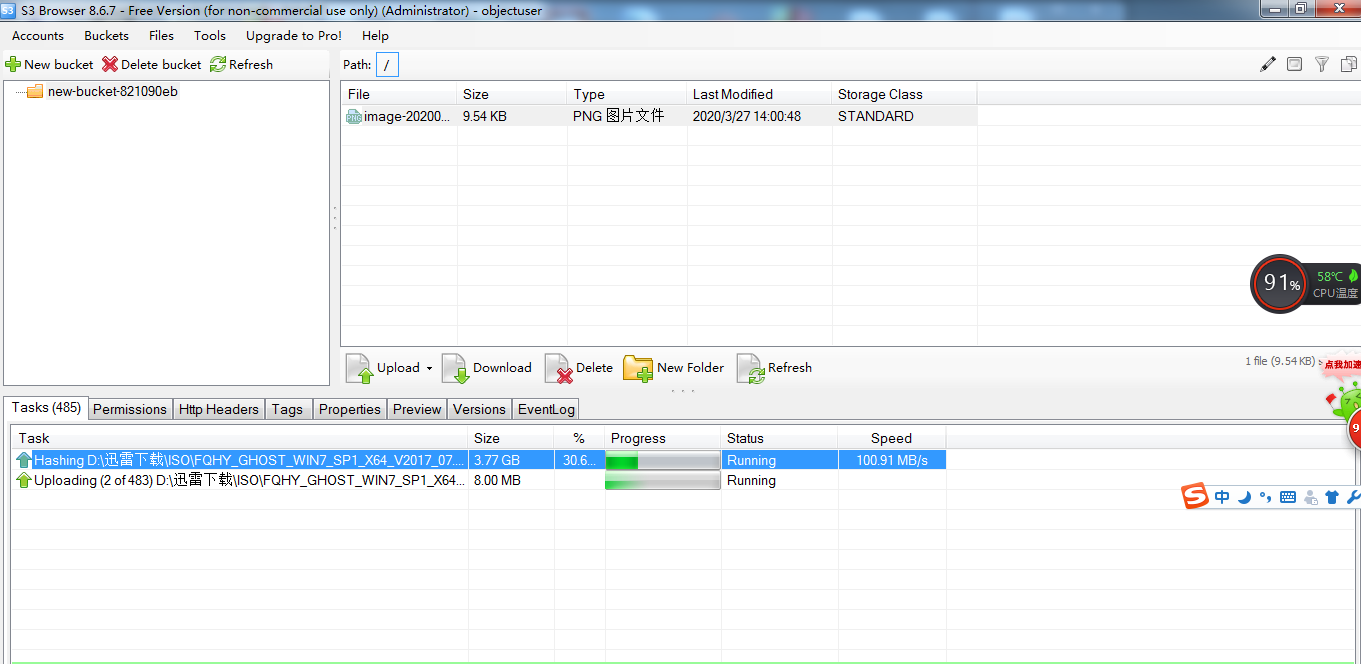
Task: Switch to the EventLog tab
Action: [x=546, y=409]
